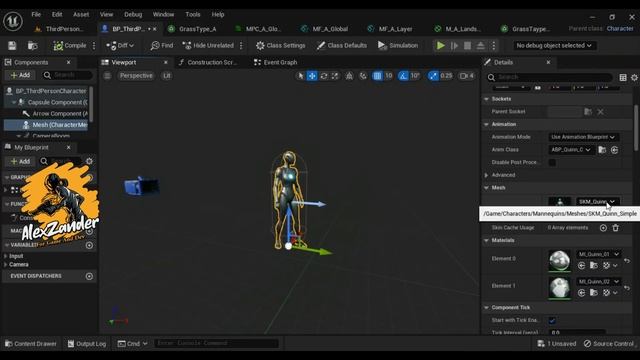
Task: Open the File menu
Action: click(x=36, y=14)
